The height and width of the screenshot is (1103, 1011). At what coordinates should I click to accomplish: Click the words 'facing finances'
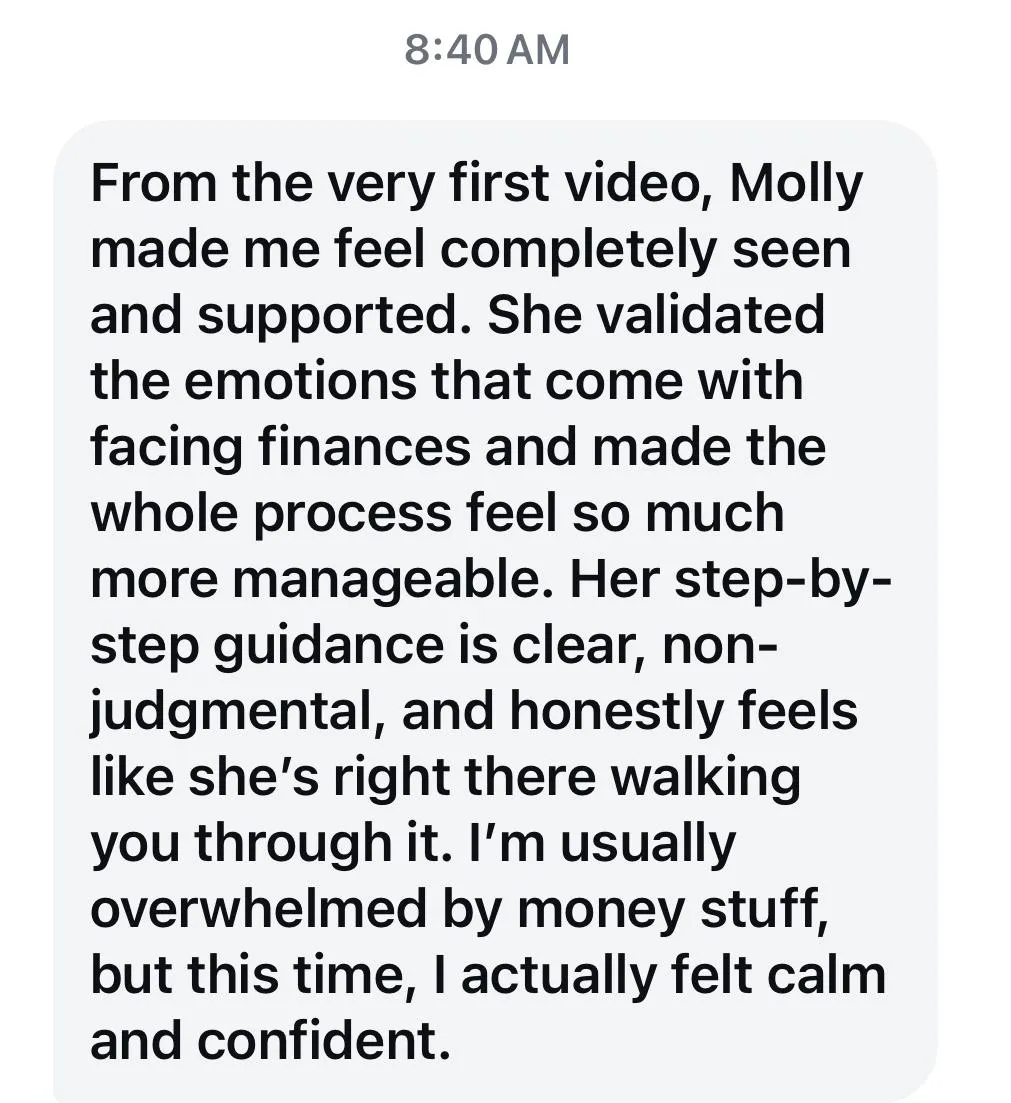[x=280, y=448]
